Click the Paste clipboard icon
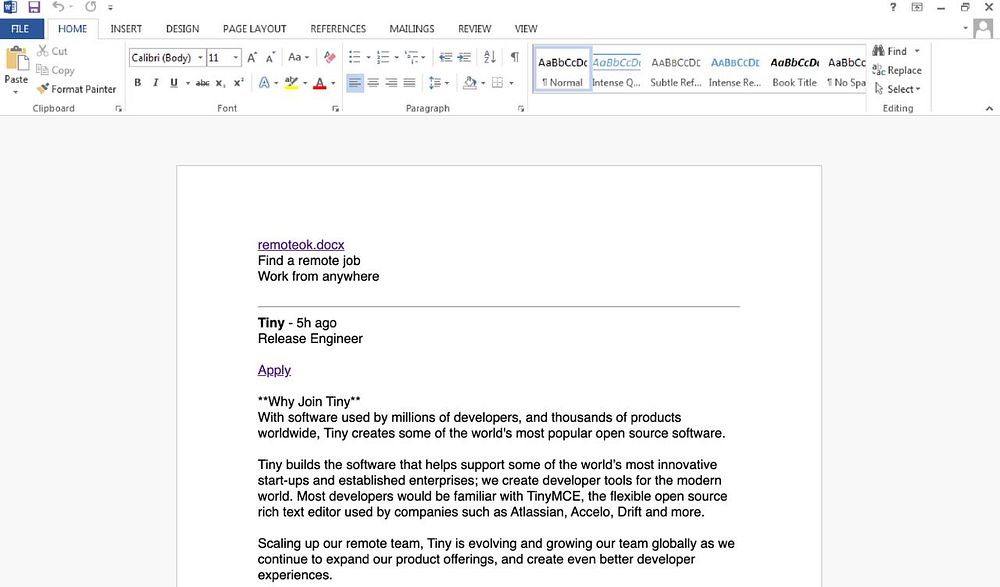1000x587 pixels. point(17,59)
